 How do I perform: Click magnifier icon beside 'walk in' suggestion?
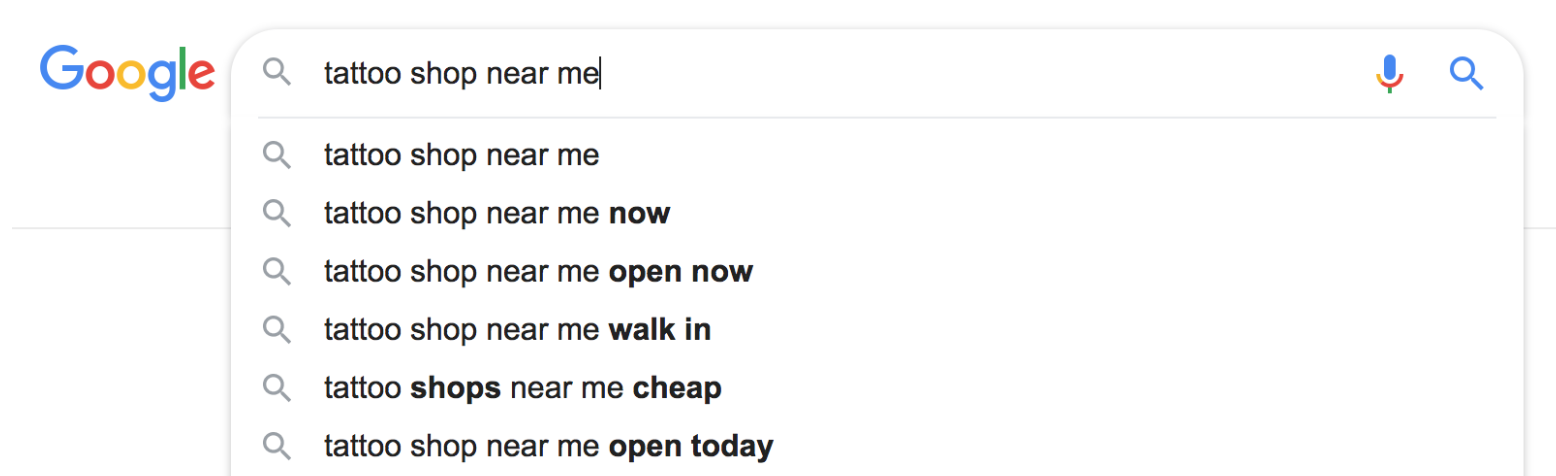(276, 329)
